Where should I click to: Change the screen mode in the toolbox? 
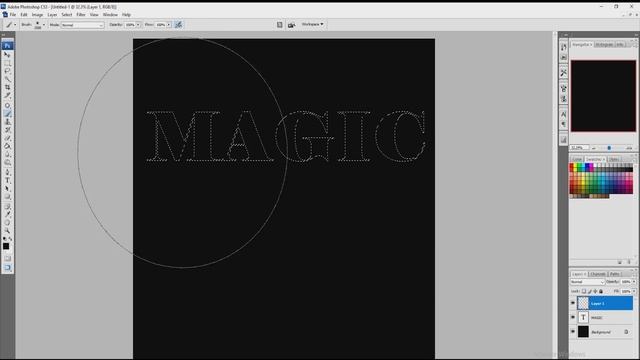point(7,268)
